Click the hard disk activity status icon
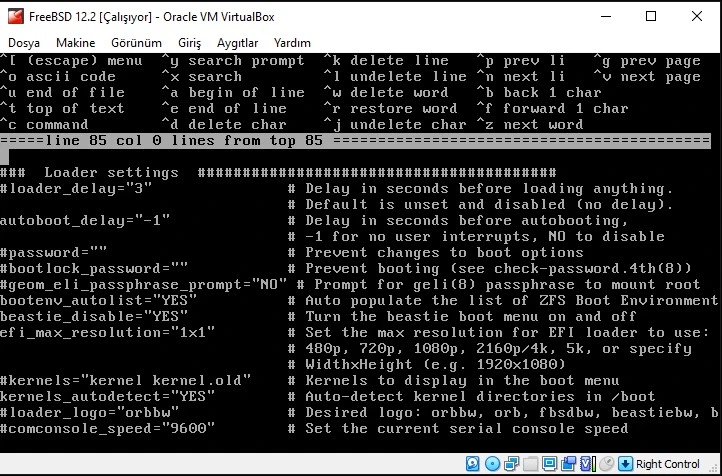Viewport: 722px width, 476px height. point(472,464)
